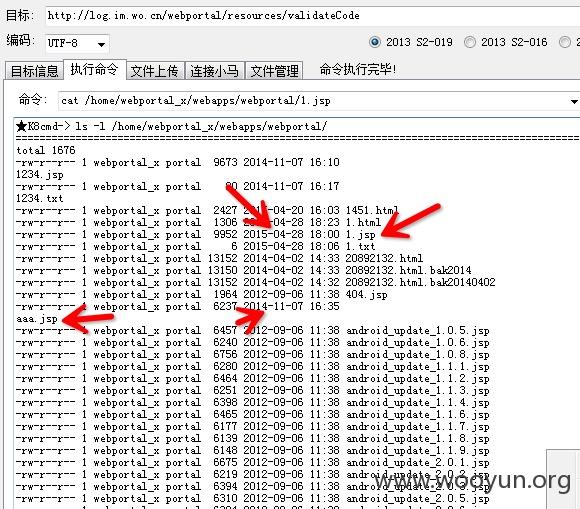Screen dimensions: 580x509
Task: Click the android_update_1.1.8.jsp entry
Action: tap(418, 439)
